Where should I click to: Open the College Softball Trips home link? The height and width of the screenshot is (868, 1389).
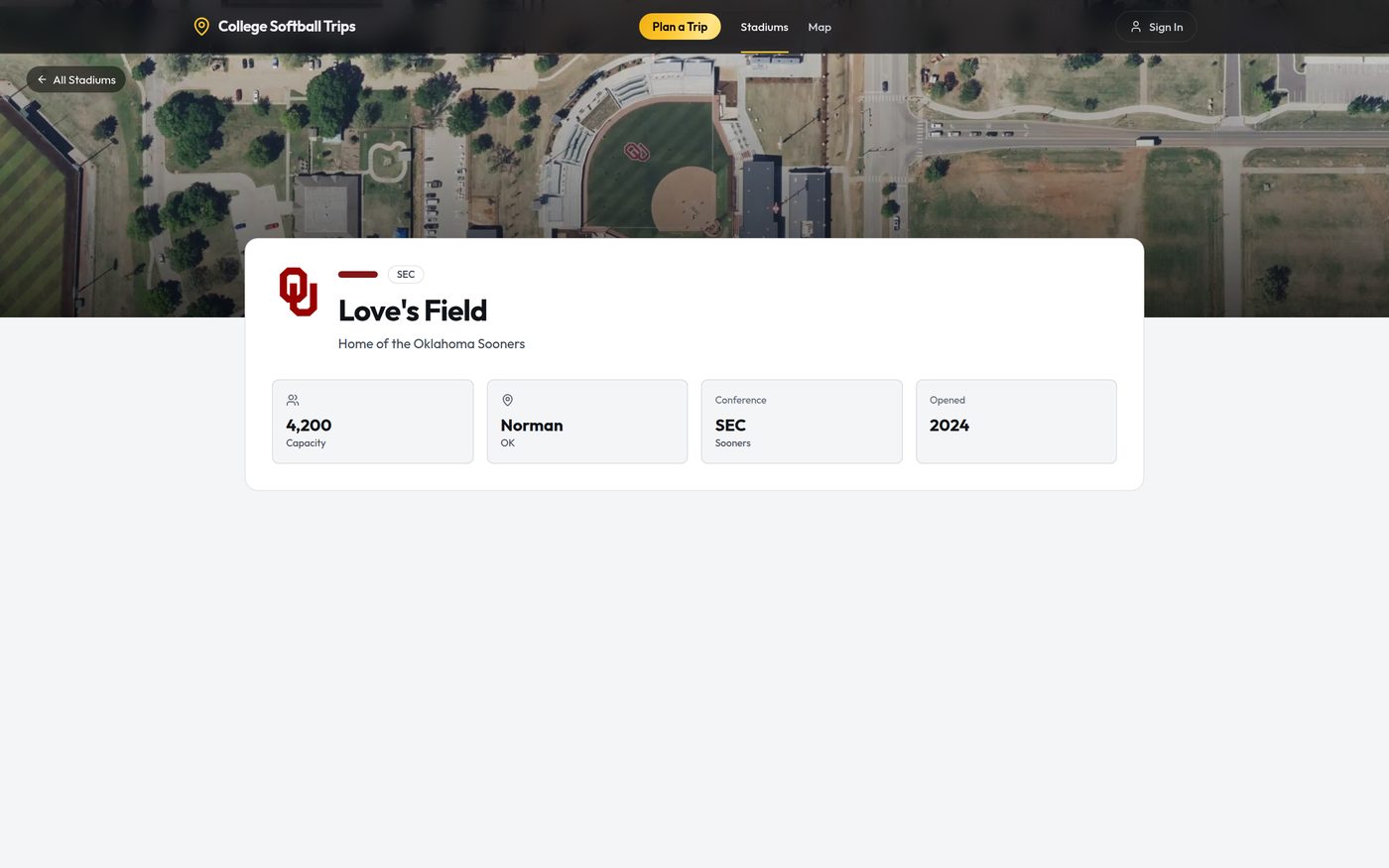(275, 27)
